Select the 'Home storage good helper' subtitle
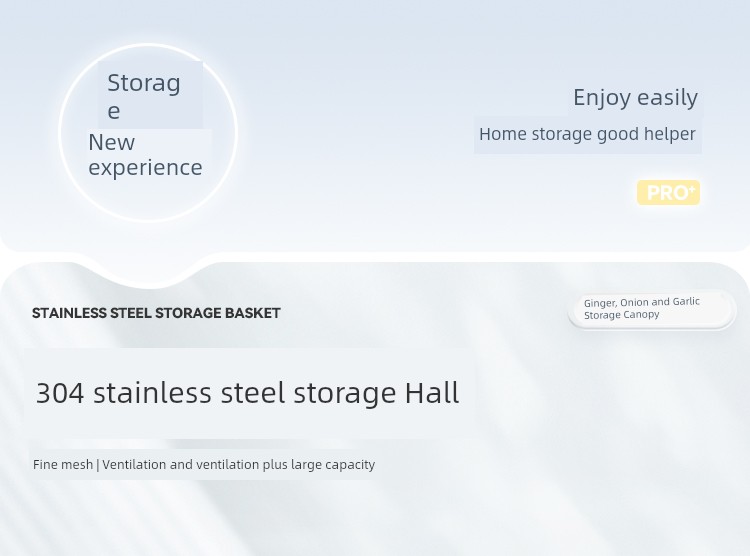The height and width of the screenshot is (556, 750). pos(587,134)
